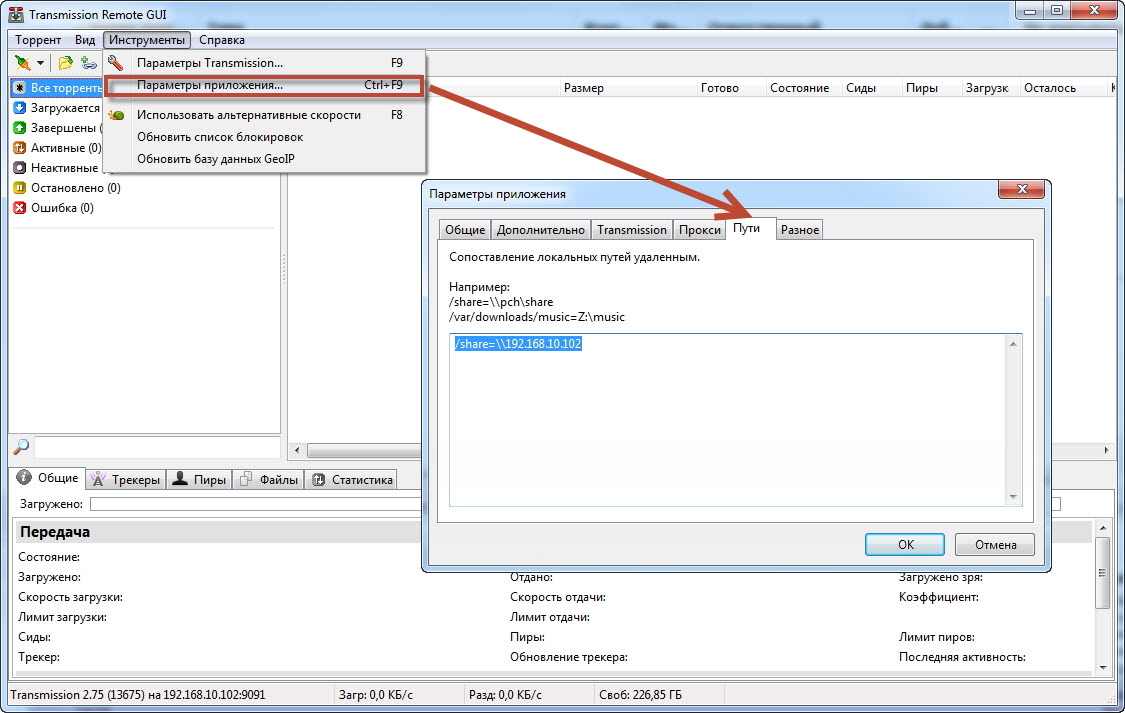Select the Неактивные filter icon
Viewport: 1125px width, 713px height.
coord(20,168)
